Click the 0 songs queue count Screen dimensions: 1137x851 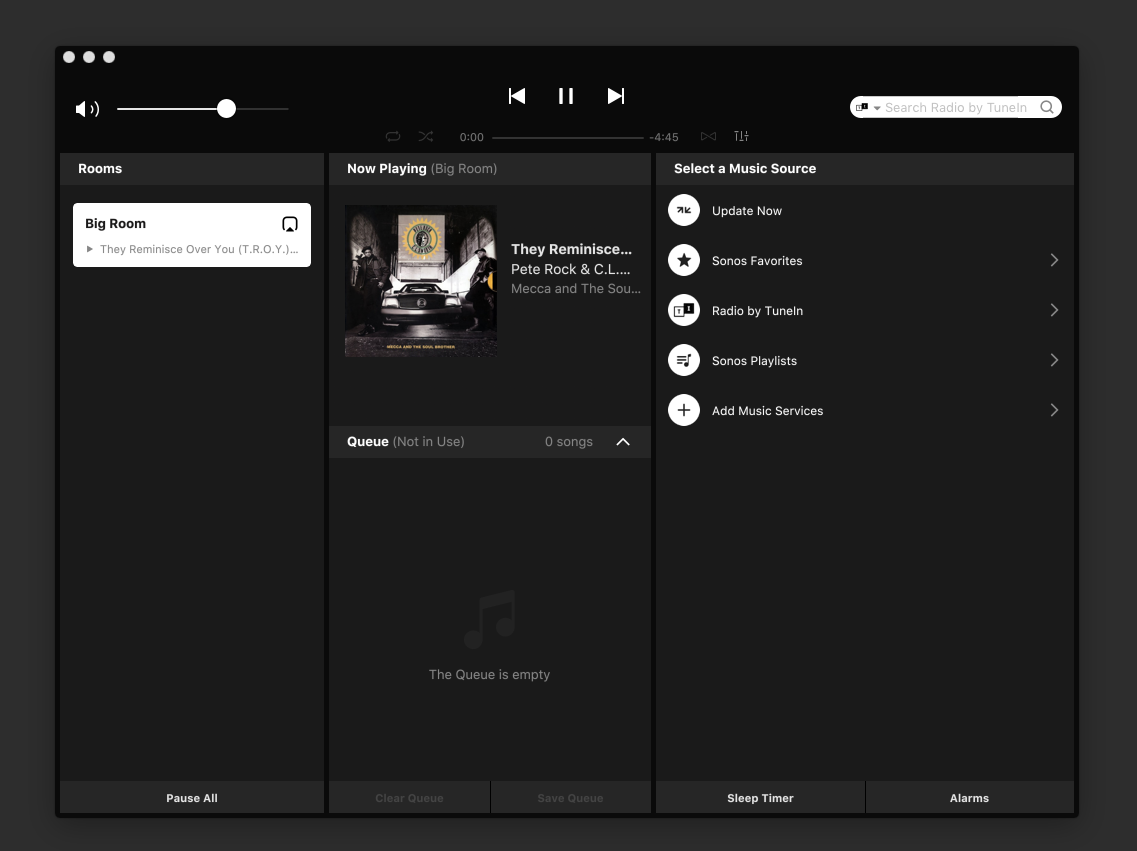tap(568, 441)
